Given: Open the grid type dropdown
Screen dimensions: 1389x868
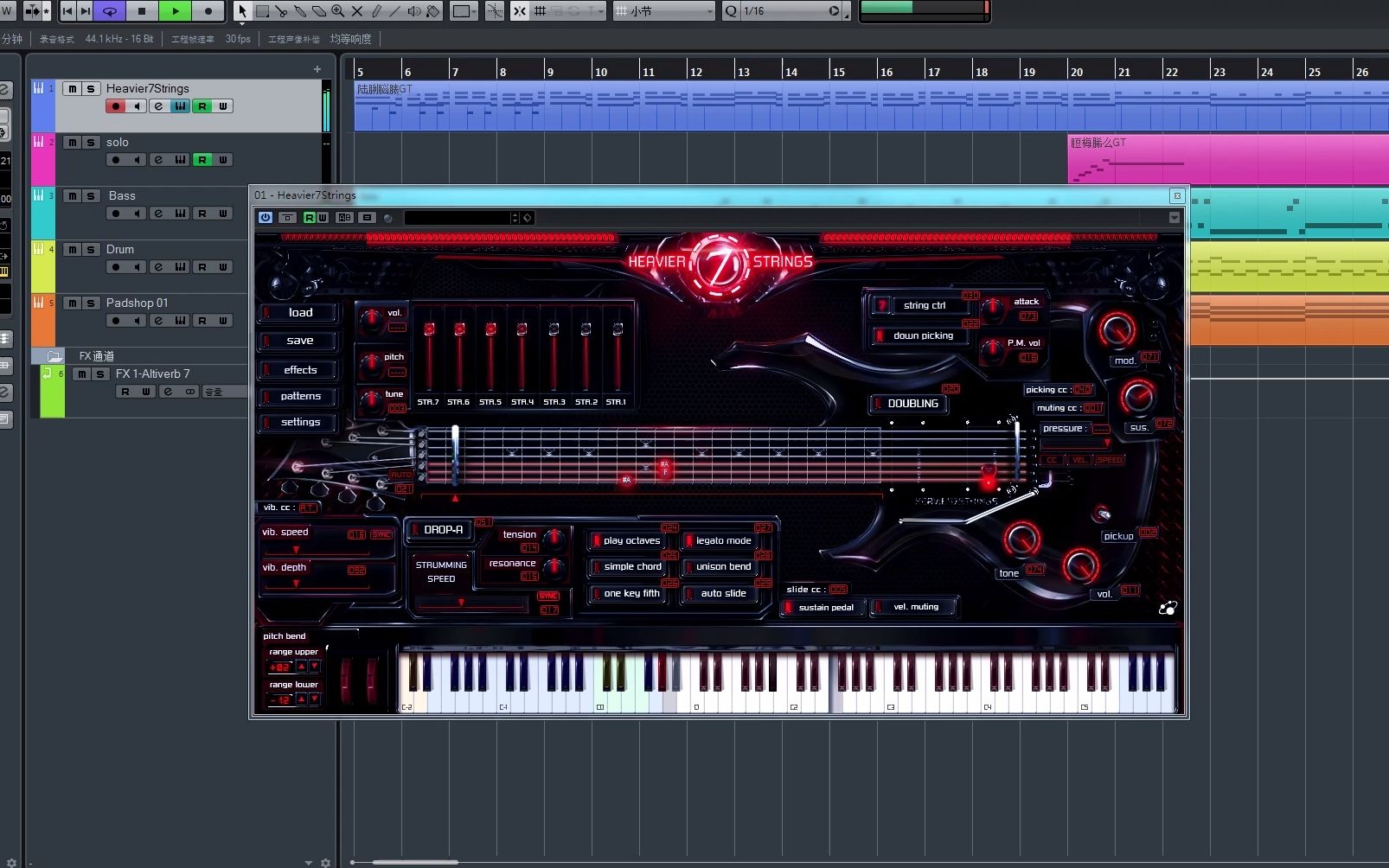Looking at the screenshot, I should pyautogui.click(x=665, y=10).
